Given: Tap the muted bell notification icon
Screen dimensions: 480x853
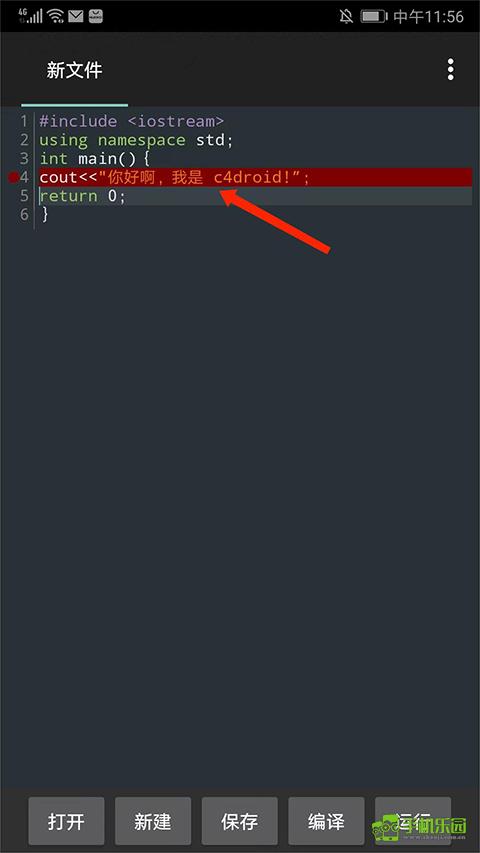Looking at the screenshot, I should 346,16.
